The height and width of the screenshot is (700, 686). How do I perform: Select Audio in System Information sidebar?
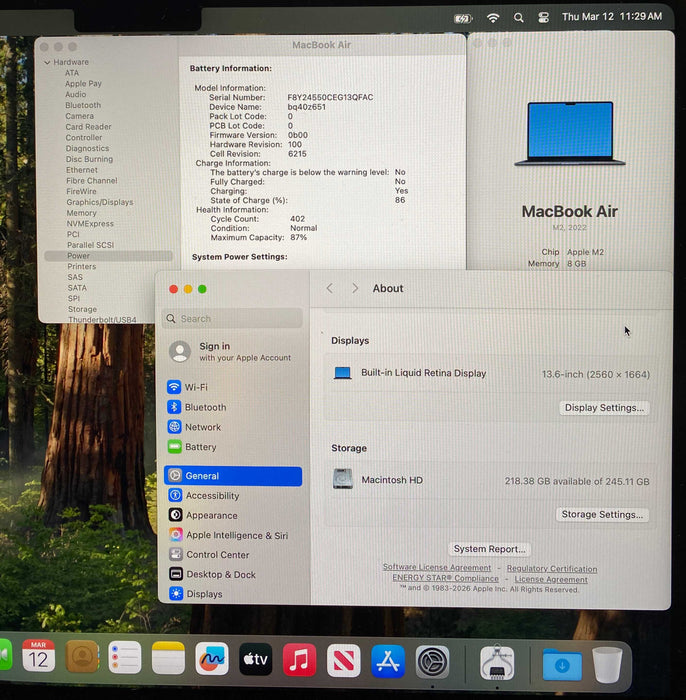75,94
